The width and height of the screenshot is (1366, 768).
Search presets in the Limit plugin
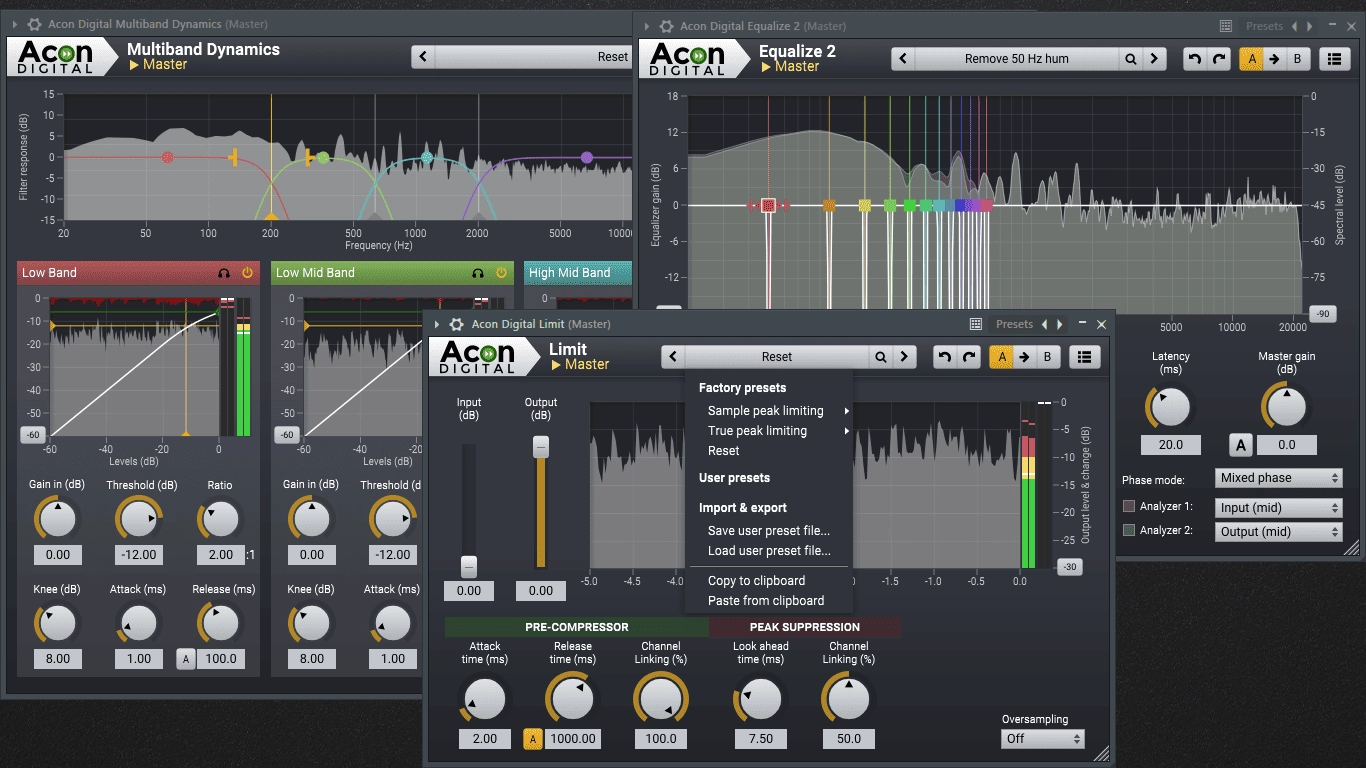coord(881,357)
